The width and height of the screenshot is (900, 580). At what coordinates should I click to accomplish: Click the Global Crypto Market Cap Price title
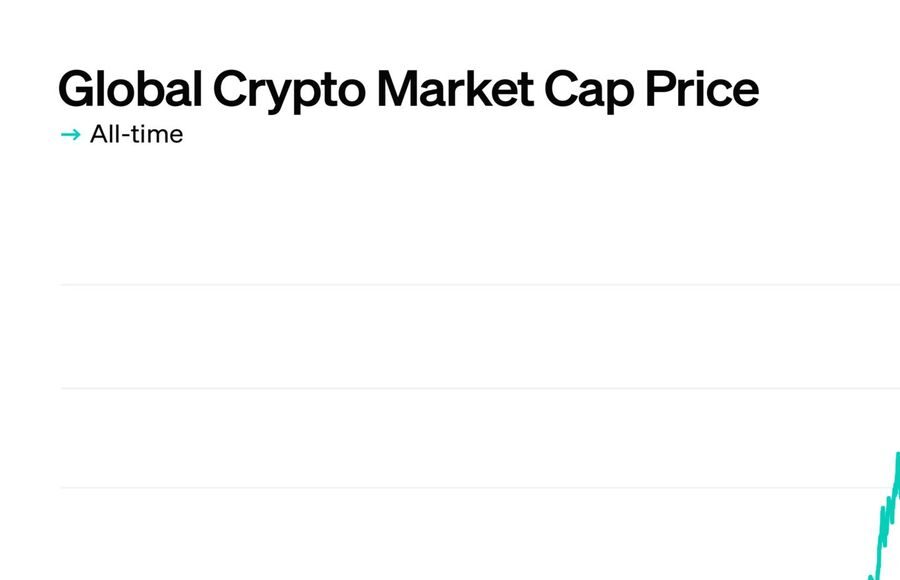pos(409,90)
